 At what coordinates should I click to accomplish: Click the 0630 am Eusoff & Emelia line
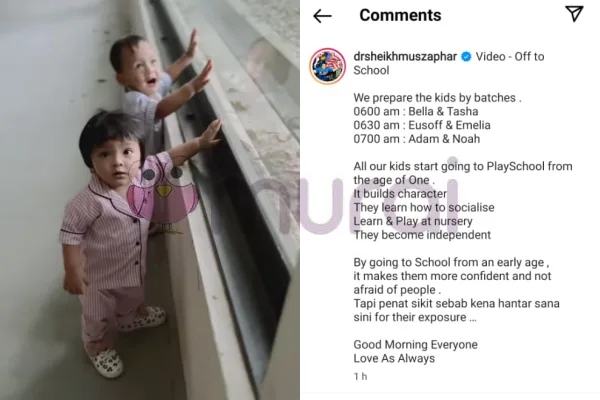422,125
